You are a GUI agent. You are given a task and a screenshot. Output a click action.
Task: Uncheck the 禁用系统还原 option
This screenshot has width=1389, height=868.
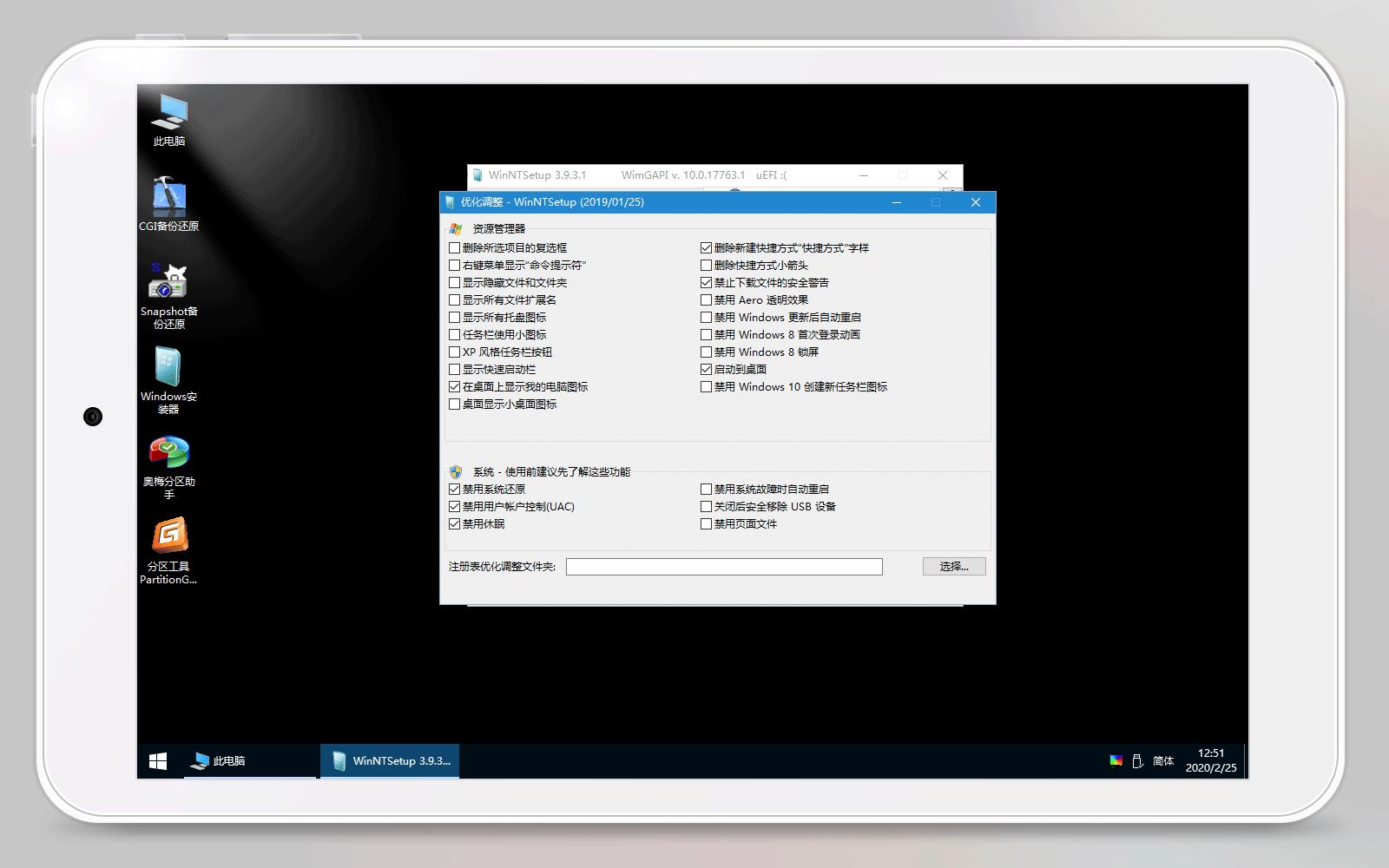[454, 489]
